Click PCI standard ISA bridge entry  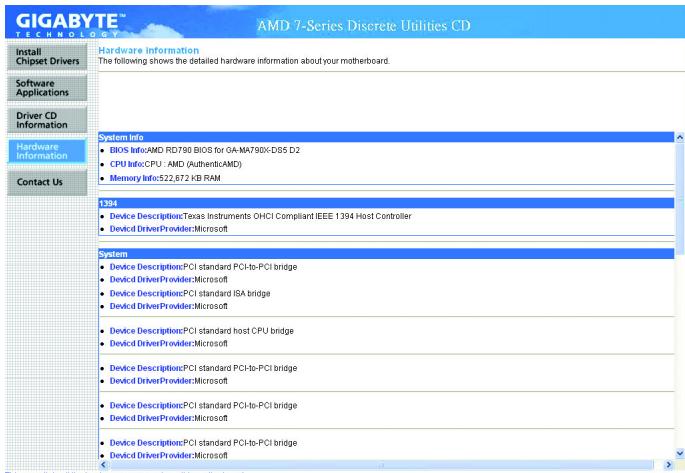(190, 293)
